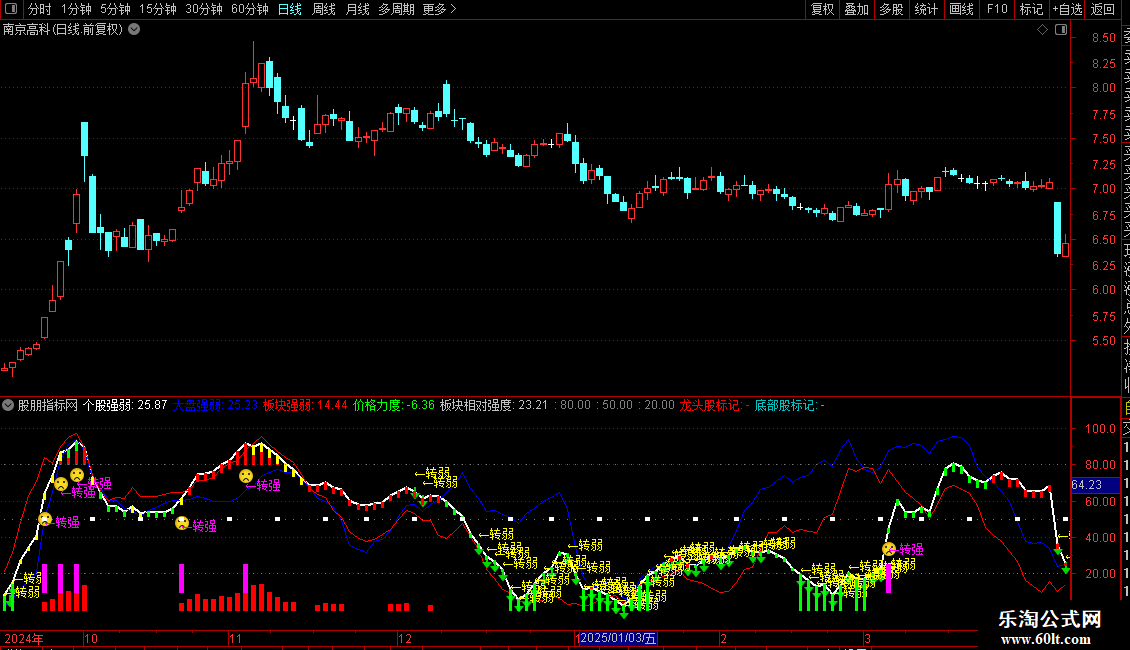Select the 30分钟 period tab
This screenshot has width=1130, height=650.
pos(204,9)
